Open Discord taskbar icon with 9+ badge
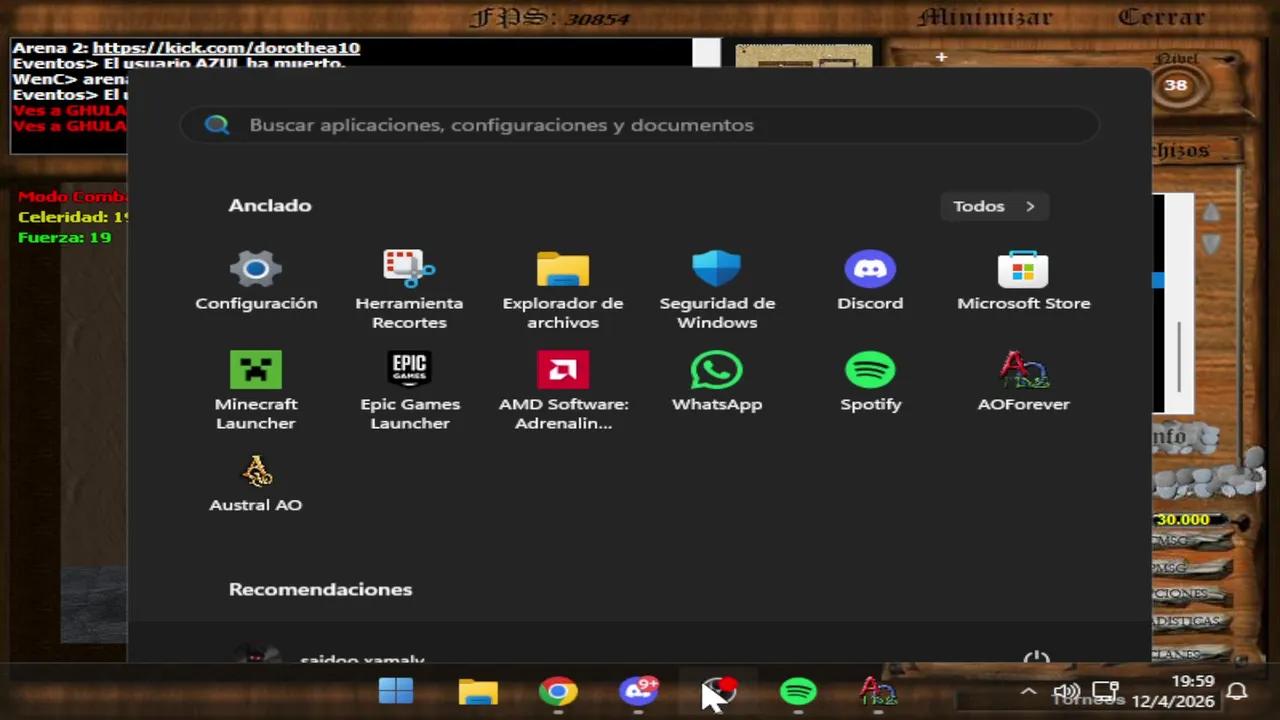This screenshot has width=1280, height=720. [638, 691]
